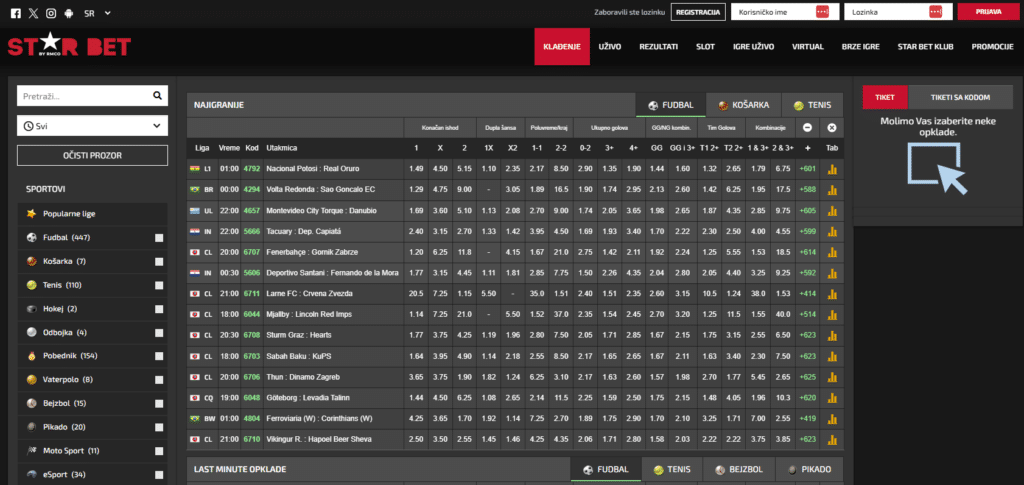1024x485 pixels.
Task: Open the Promocije navigation link
Action: [992, 47]
